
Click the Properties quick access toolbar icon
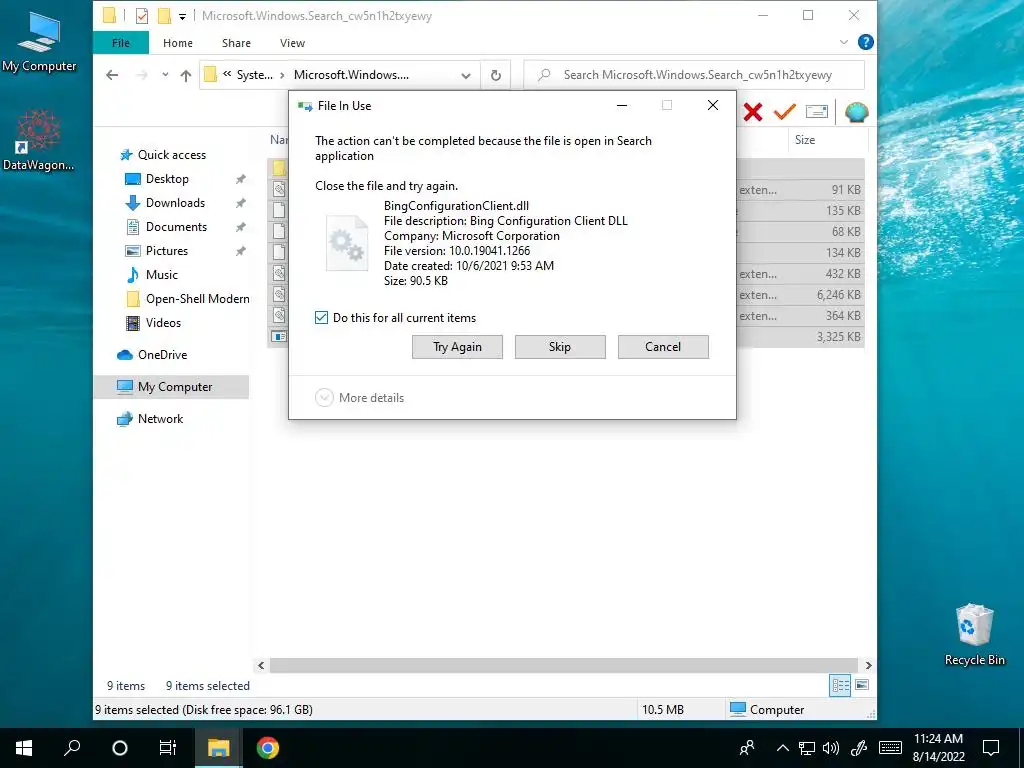(x=142, y=16)
